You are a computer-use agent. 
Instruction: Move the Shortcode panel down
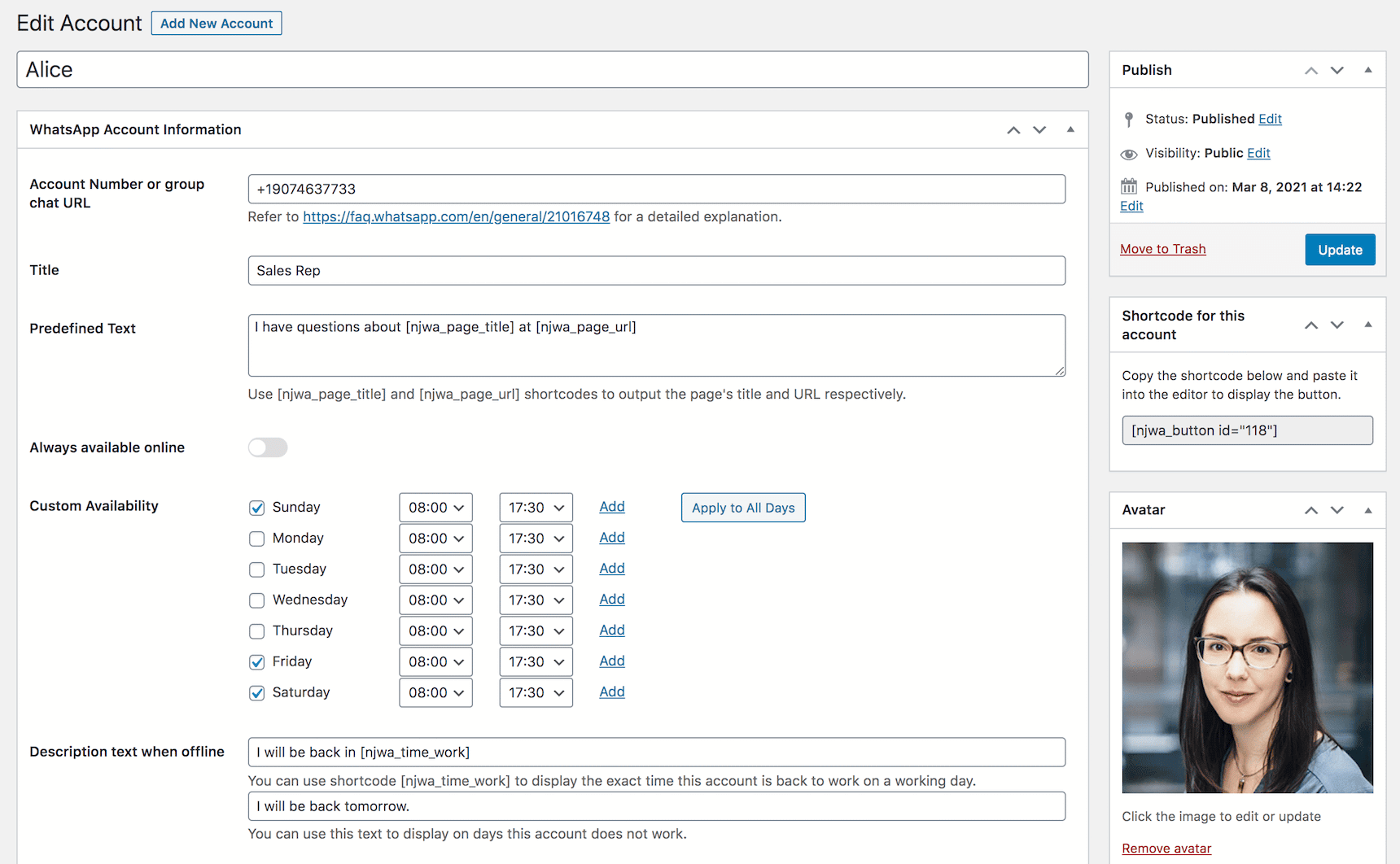click(1337, 325)
